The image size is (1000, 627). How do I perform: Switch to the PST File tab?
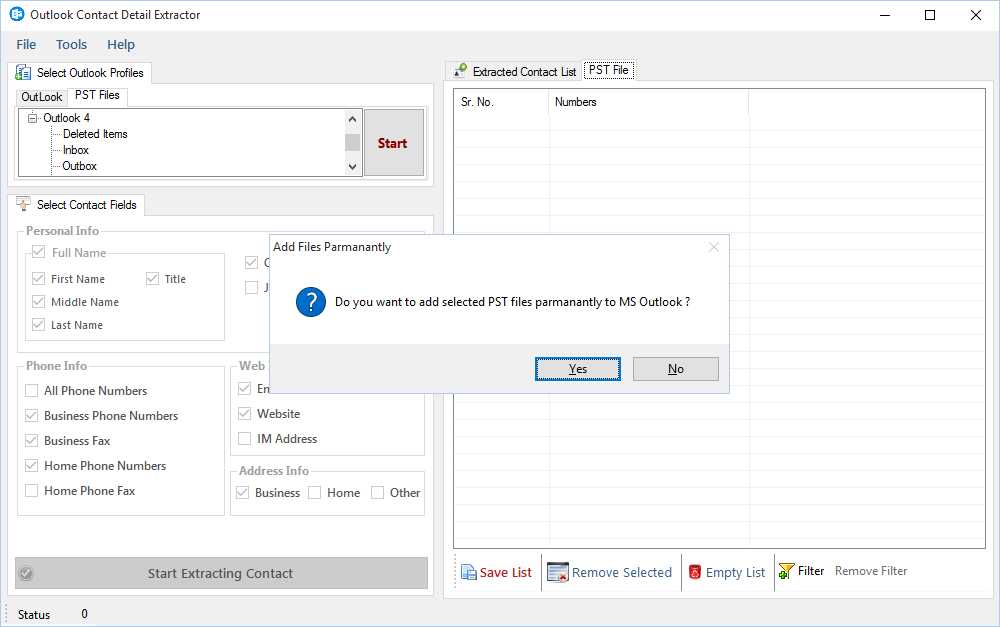click(x=608, y=70)
